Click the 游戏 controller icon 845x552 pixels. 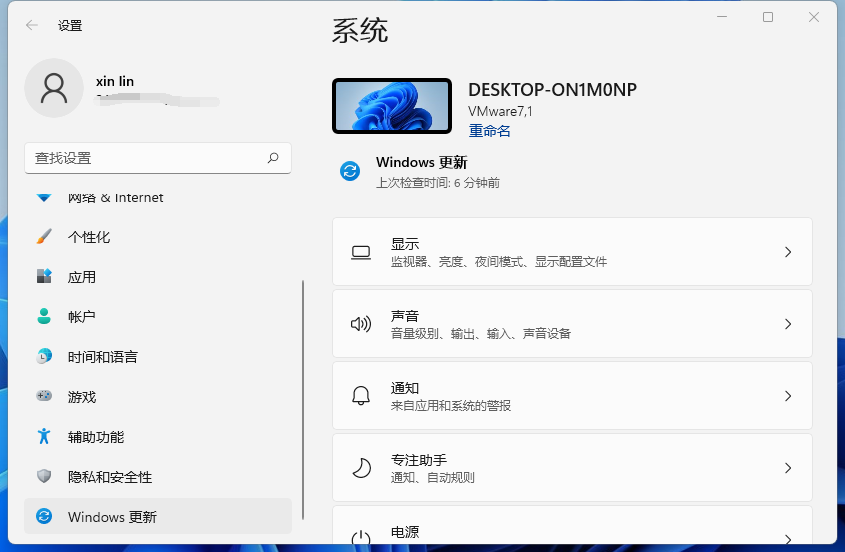pyautogui.click(x=44, y=396)
